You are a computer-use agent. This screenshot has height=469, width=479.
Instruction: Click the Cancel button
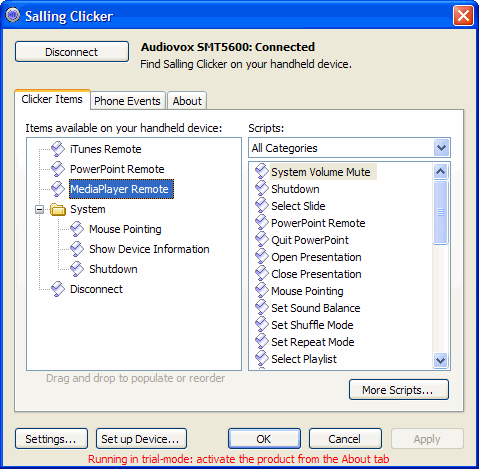345,439
